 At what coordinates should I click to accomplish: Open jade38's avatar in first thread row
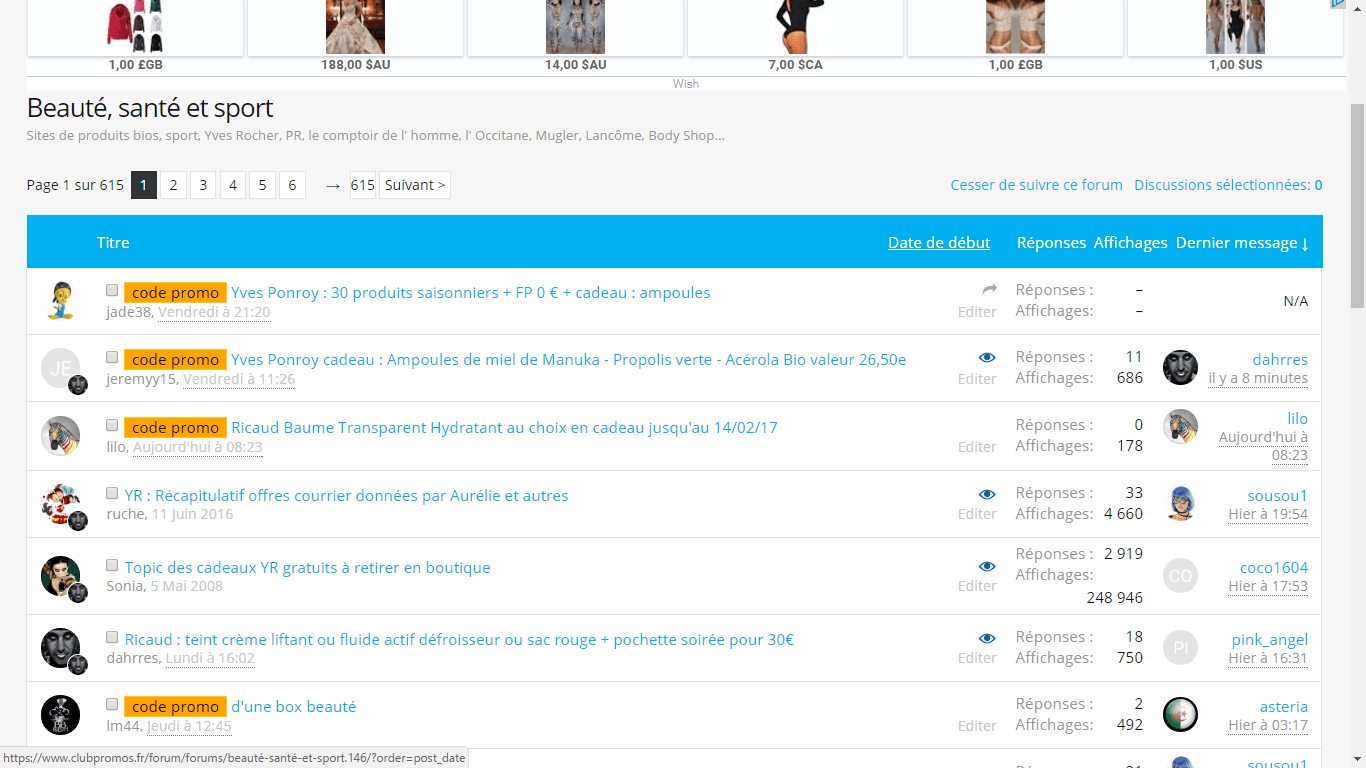(x=60, y=301)
